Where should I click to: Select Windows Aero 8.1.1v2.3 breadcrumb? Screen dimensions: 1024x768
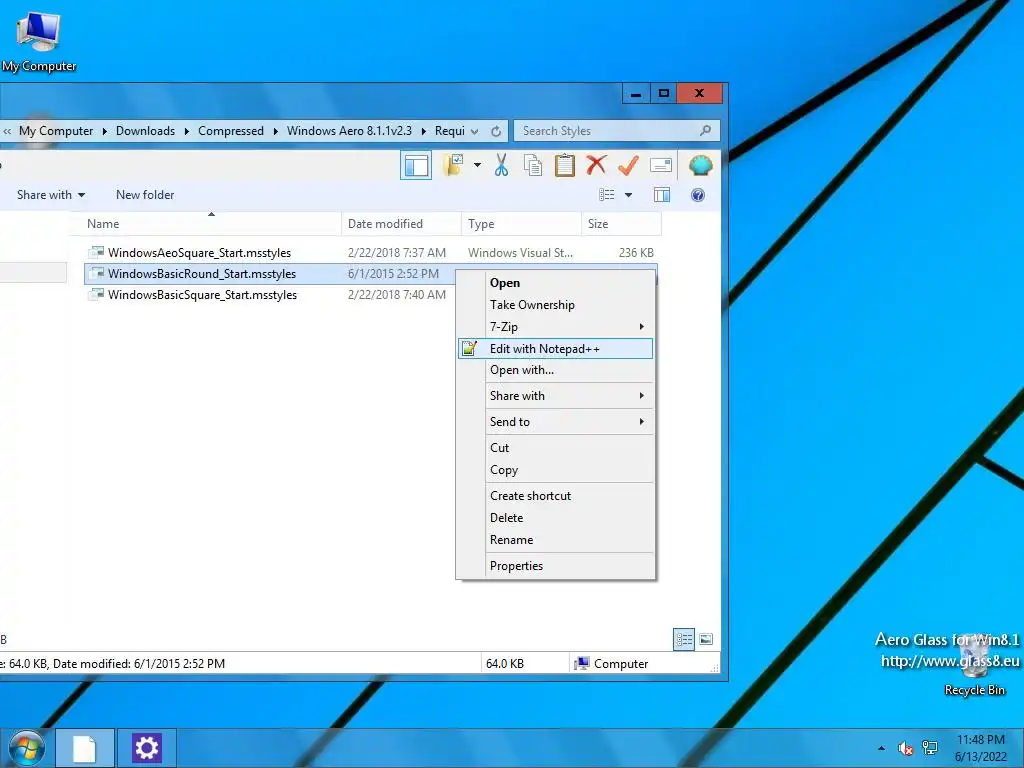click(349, 131)
